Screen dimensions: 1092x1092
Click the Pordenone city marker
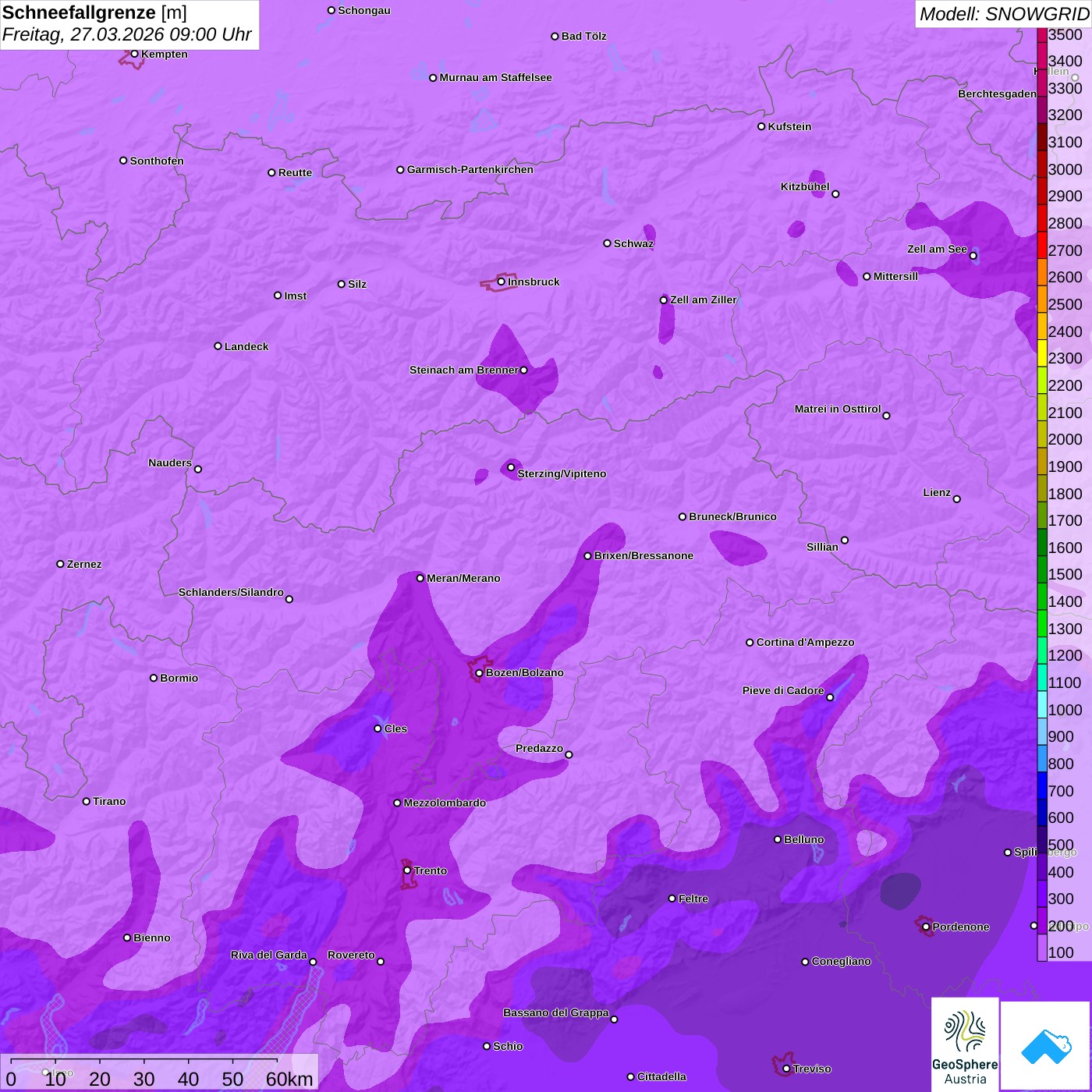coord(926,927)
